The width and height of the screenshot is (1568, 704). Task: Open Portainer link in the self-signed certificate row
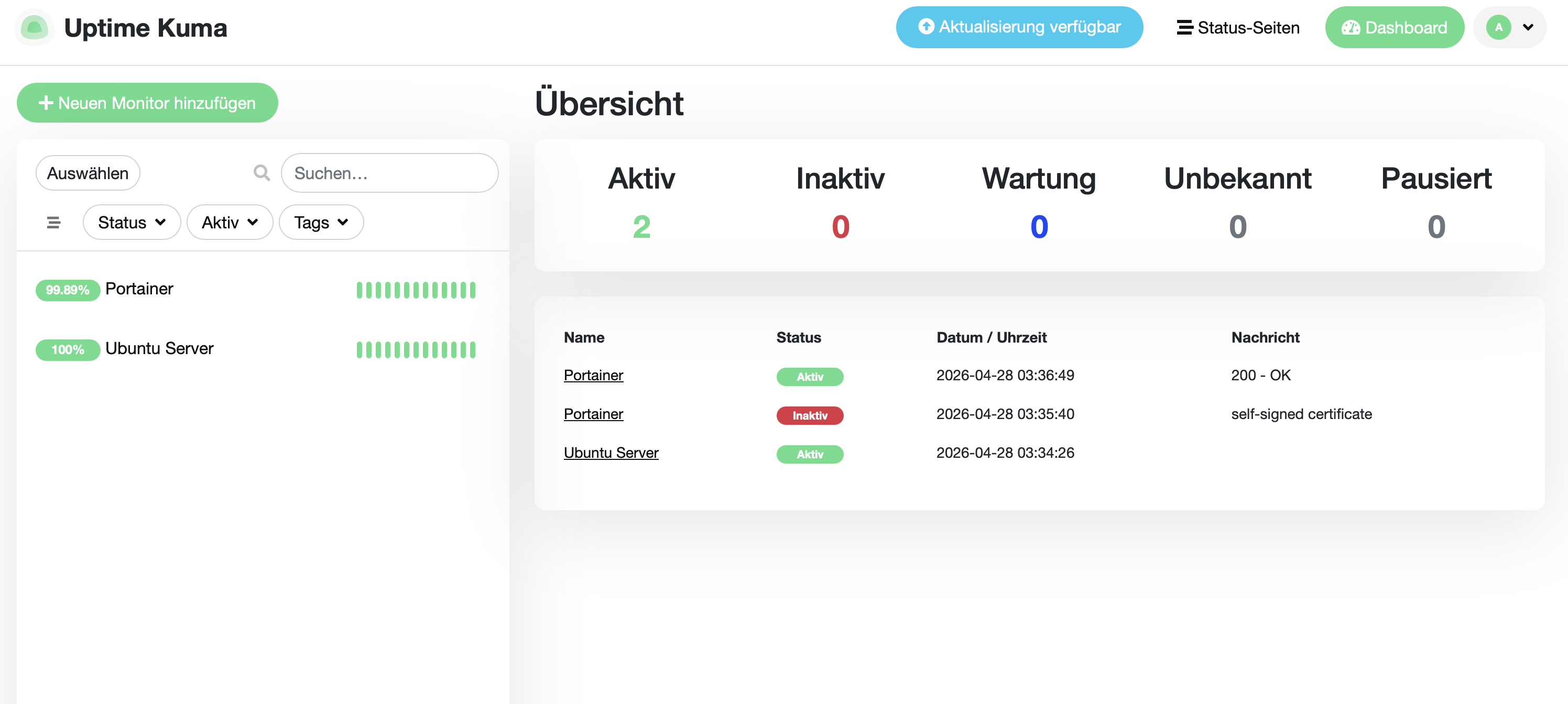click(x=593, y=414)
